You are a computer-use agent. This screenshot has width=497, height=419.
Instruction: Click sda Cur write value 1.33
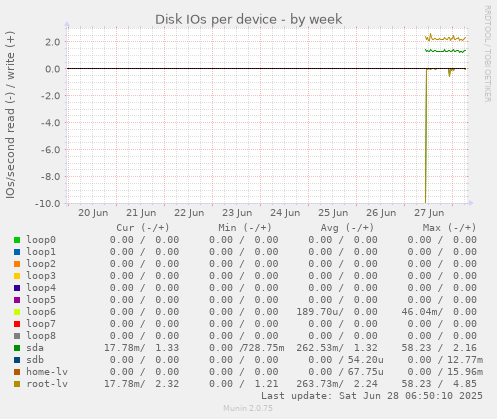(167, 348)
